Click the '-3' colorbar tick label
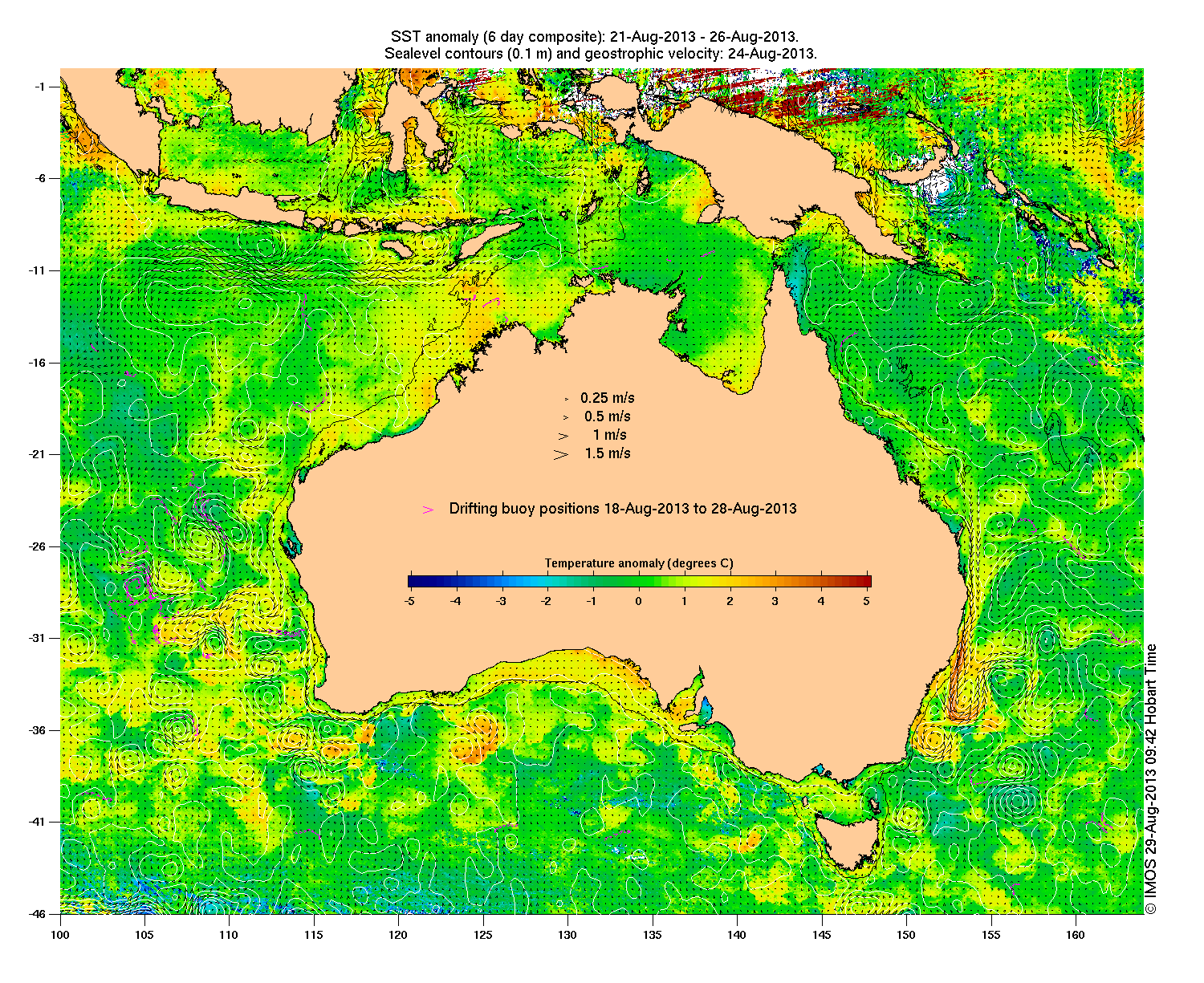 [500, 600]
